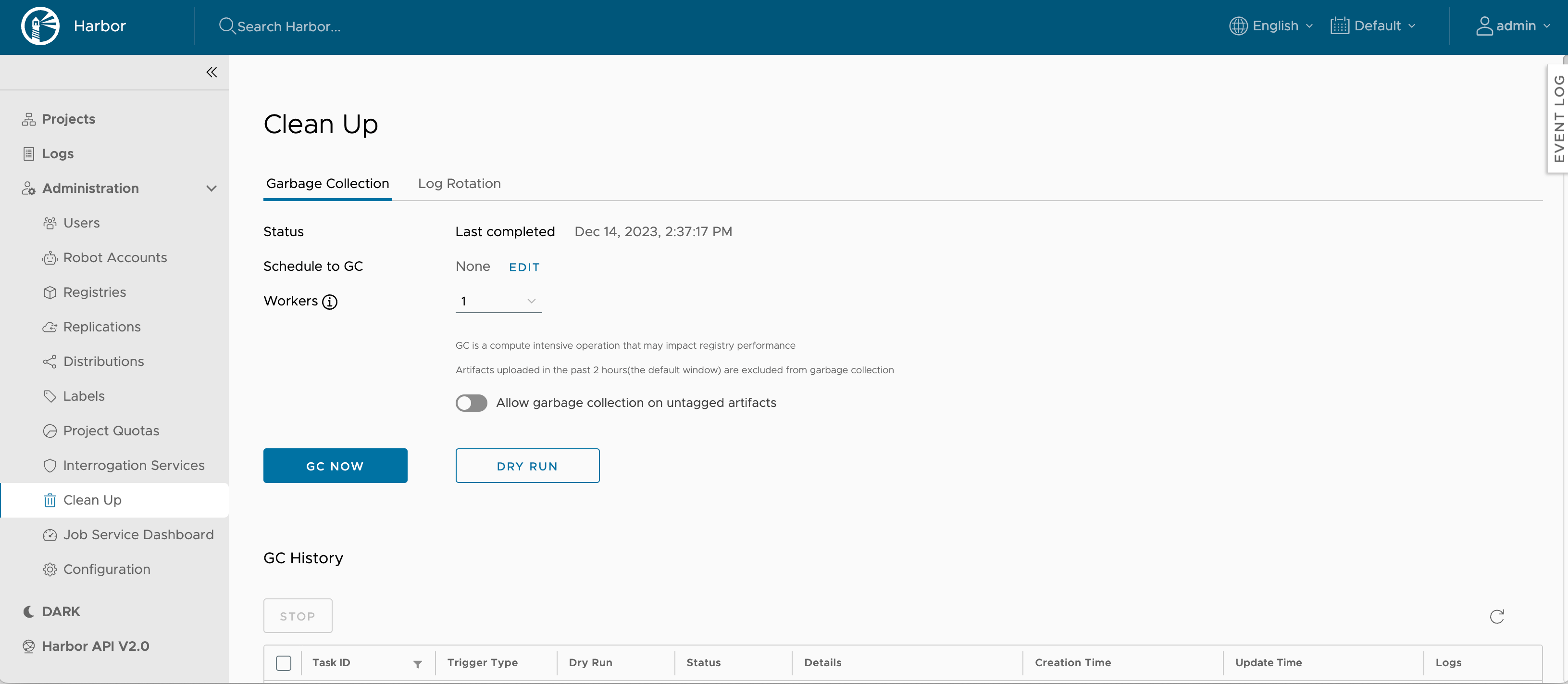Click the Workers info icon
The width and height of the screenshot is (1568, 684).
(x=329, y=302)
